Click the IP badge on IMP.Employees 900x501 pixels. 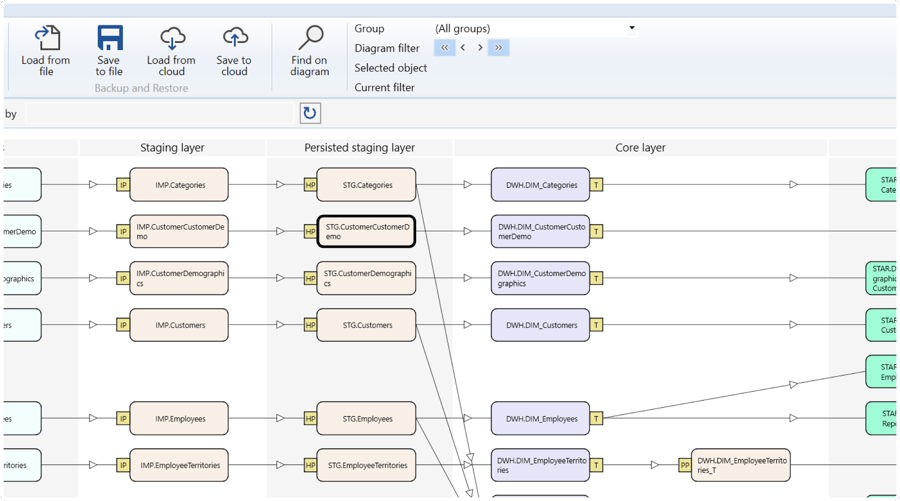point(123,418)
